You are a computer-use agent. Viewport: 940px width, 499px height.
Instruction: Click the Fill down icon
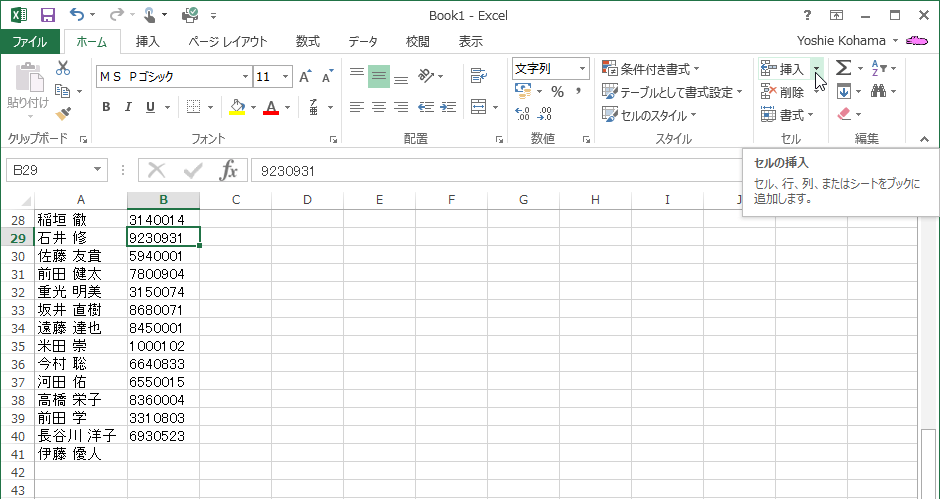pyautogui.click(x=843, y=92)
